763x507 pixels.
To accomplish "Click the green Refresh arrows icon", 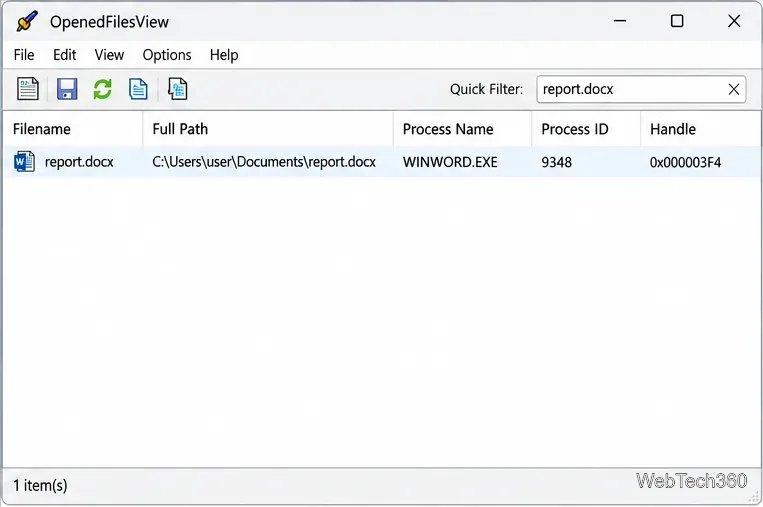I will point(103,89).
